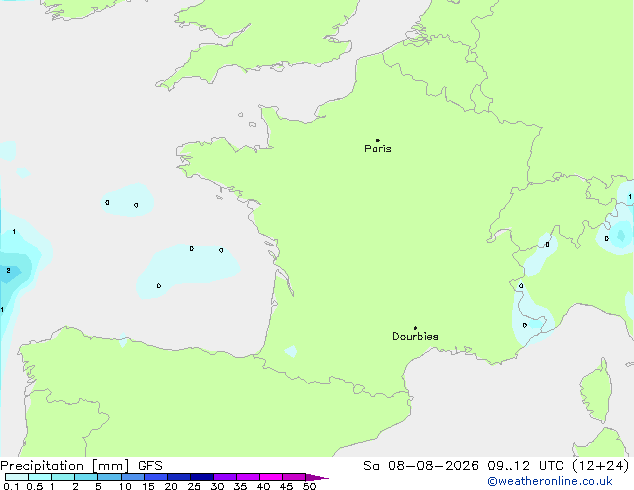This screenshot has height=490, width=634.
Task: Click the legend value '10'
Action: point(125,486)
